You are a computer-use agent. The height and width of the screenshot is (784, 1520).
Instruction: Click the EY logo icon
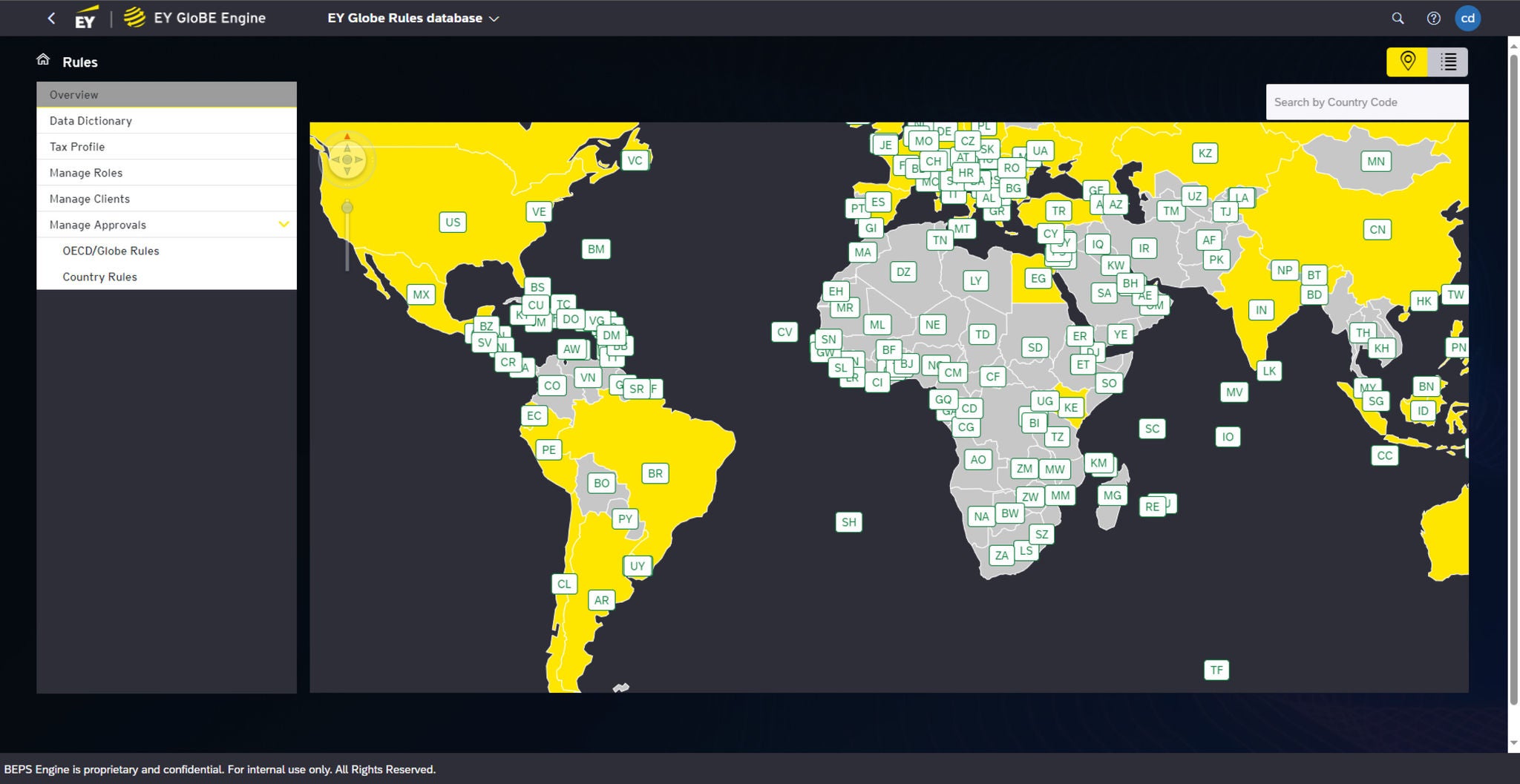(x=85, y=19)
